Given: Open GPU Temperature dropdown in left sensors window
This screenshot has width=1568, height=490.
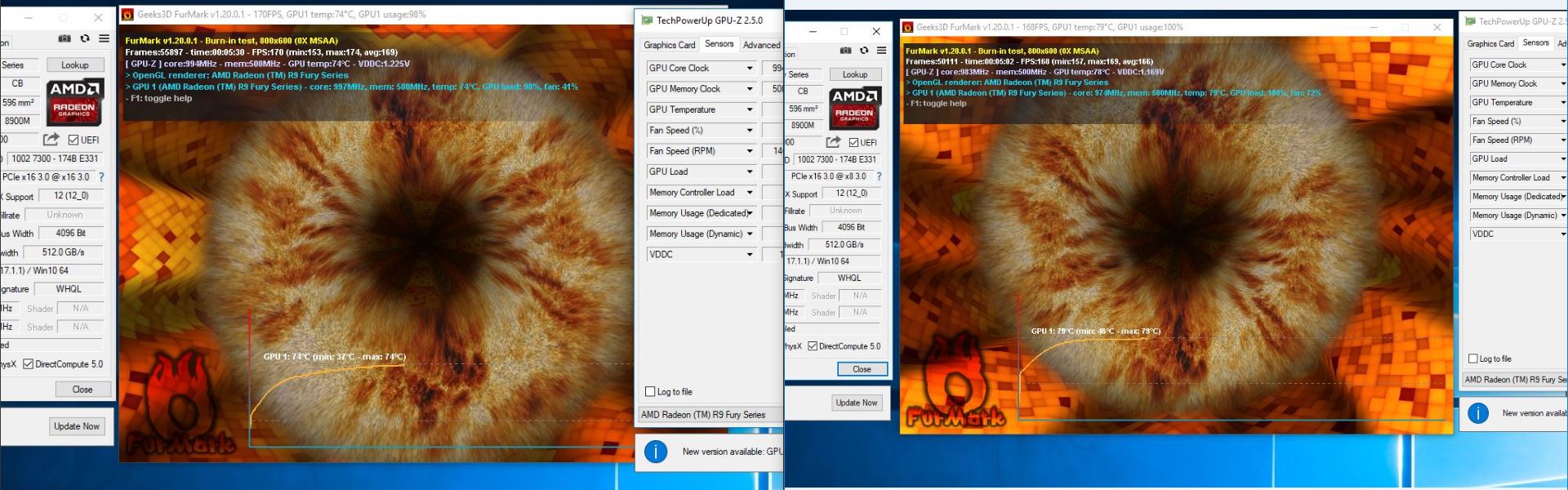Looking at the screenshot, I should (702, 109).
